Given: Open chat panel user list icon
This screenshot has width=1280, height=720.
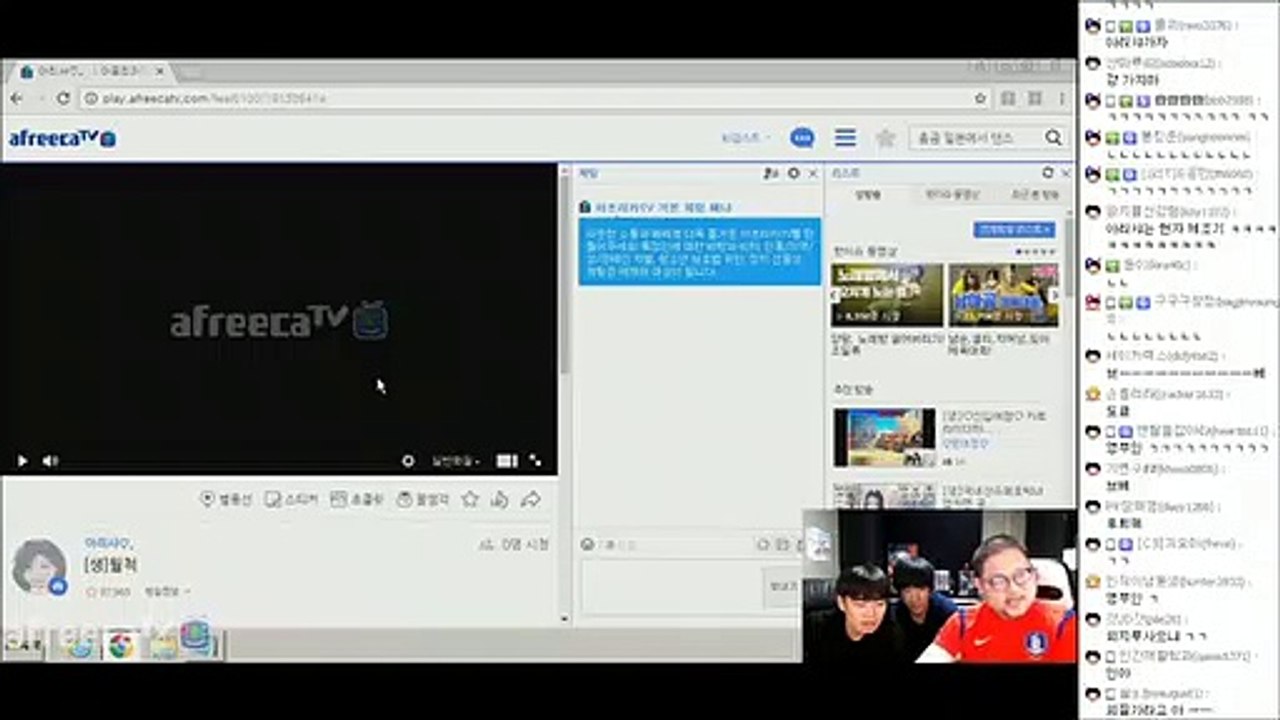Looking at the screenshot, I should point(770,173).
